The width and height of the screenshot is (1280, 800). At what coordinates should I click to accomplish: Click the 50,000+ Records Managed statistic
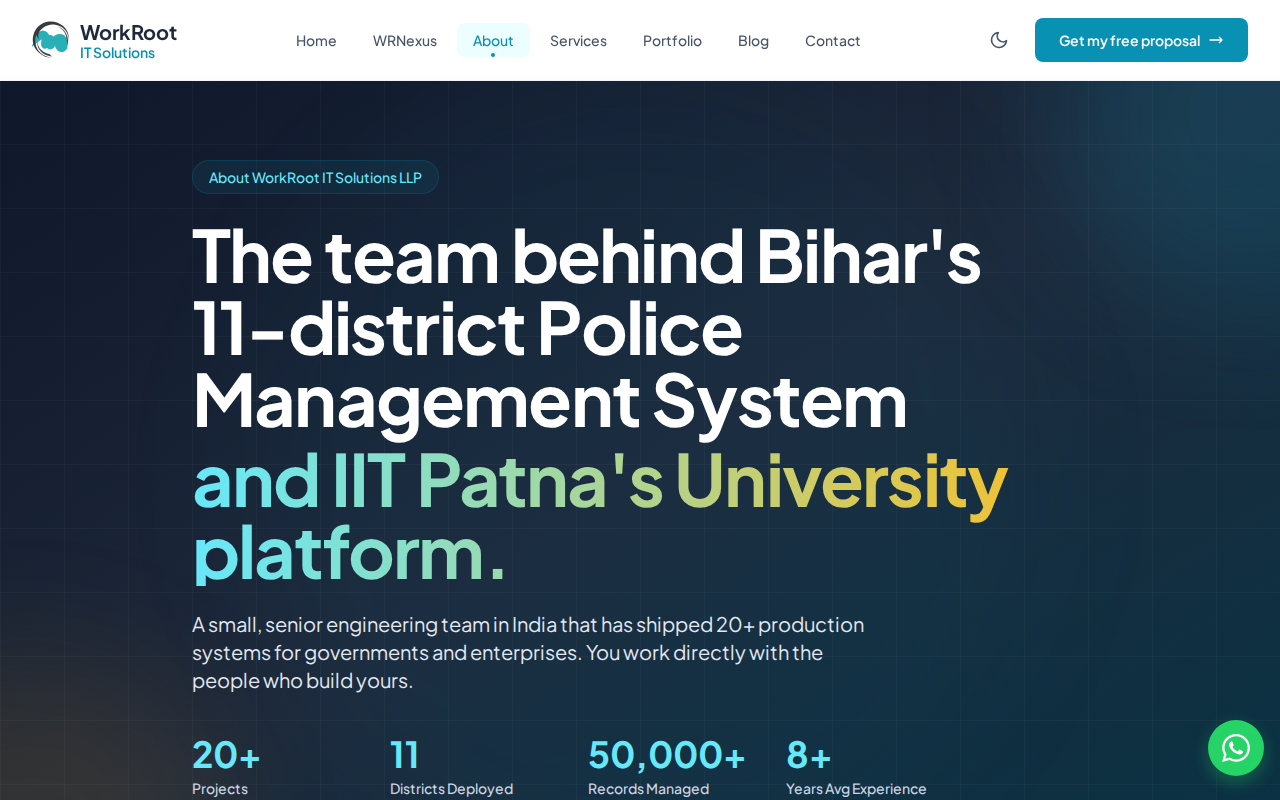667,767
